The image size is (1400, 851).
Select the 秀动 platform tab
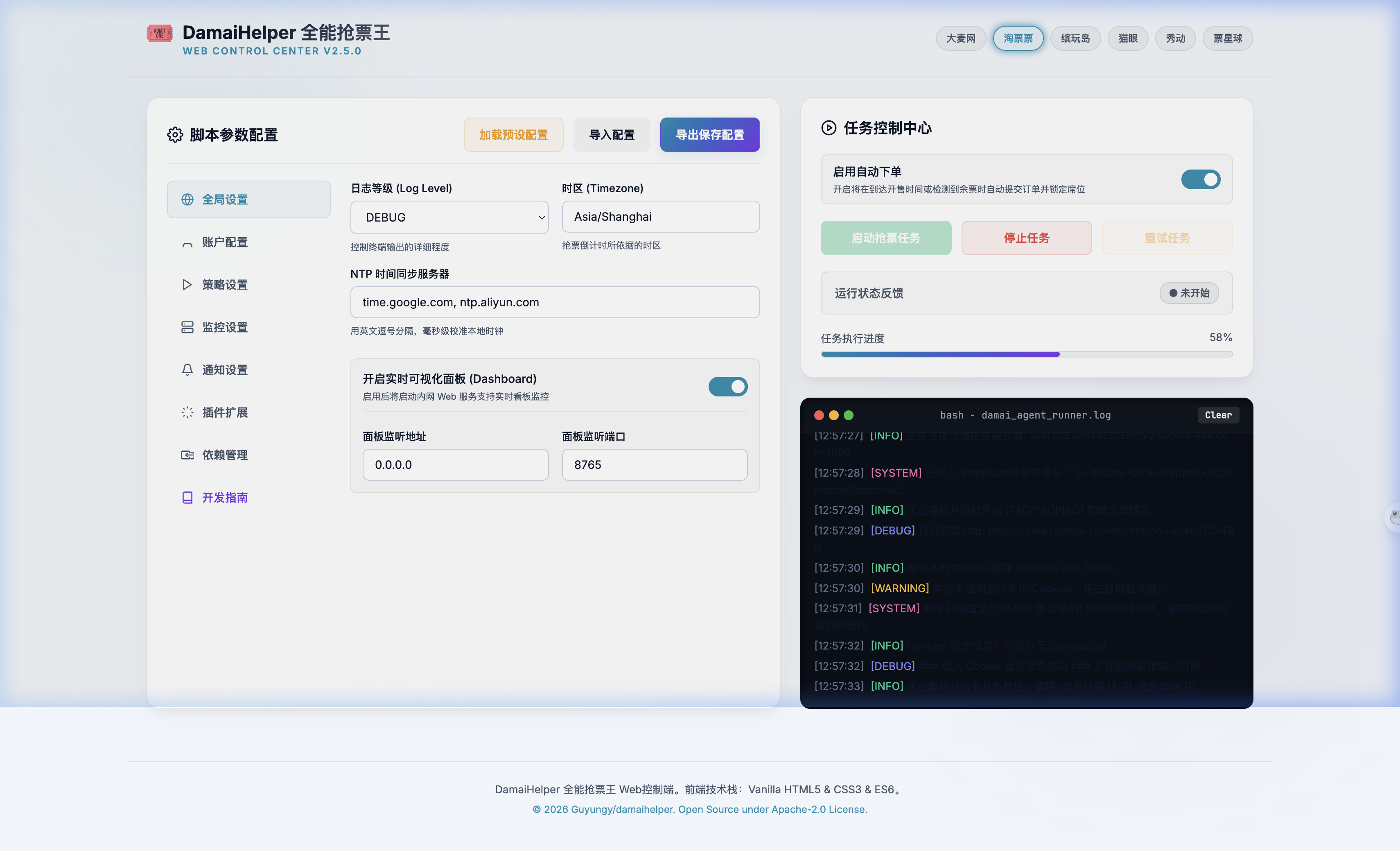click(x=1176, y=38)
